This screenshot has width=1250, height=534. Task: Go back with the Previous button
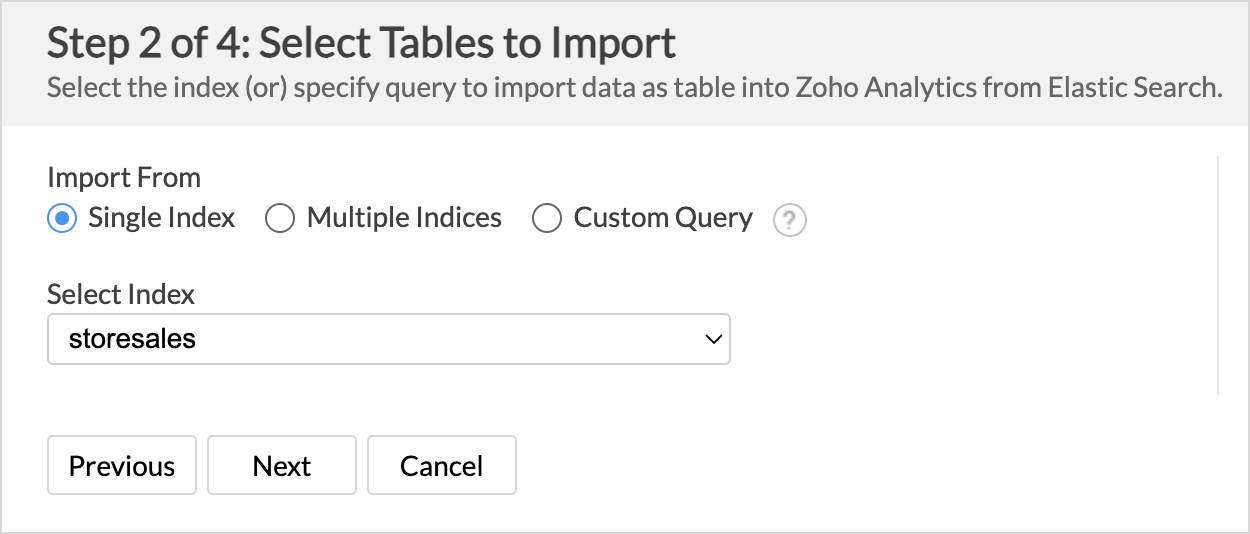click(x=122, y=465)
